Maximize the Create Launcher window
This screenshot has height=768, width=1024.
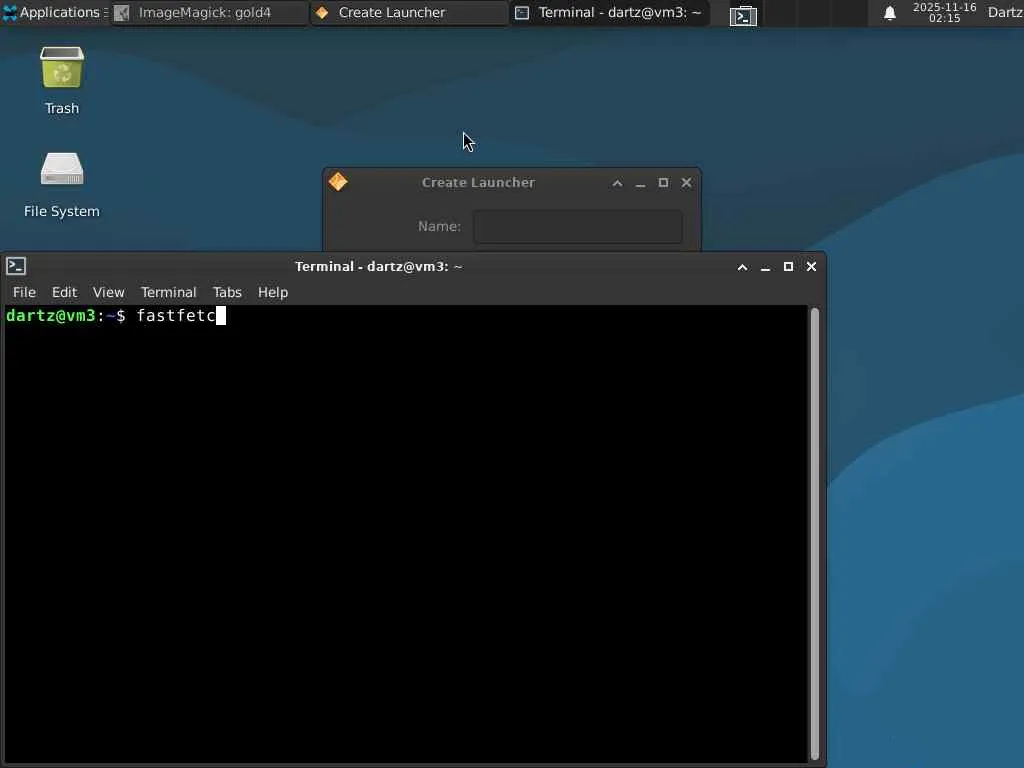coord(664,183)
